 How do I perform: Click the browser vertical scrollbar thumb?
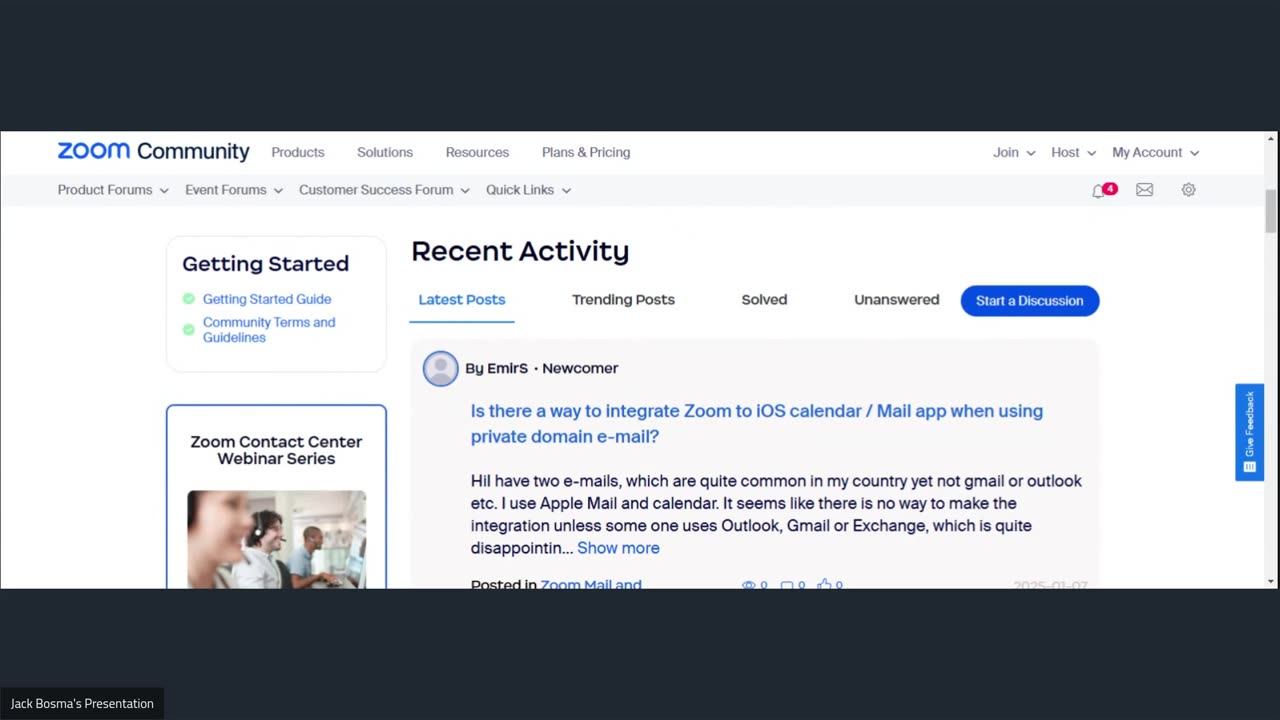tap(1271, 211)
